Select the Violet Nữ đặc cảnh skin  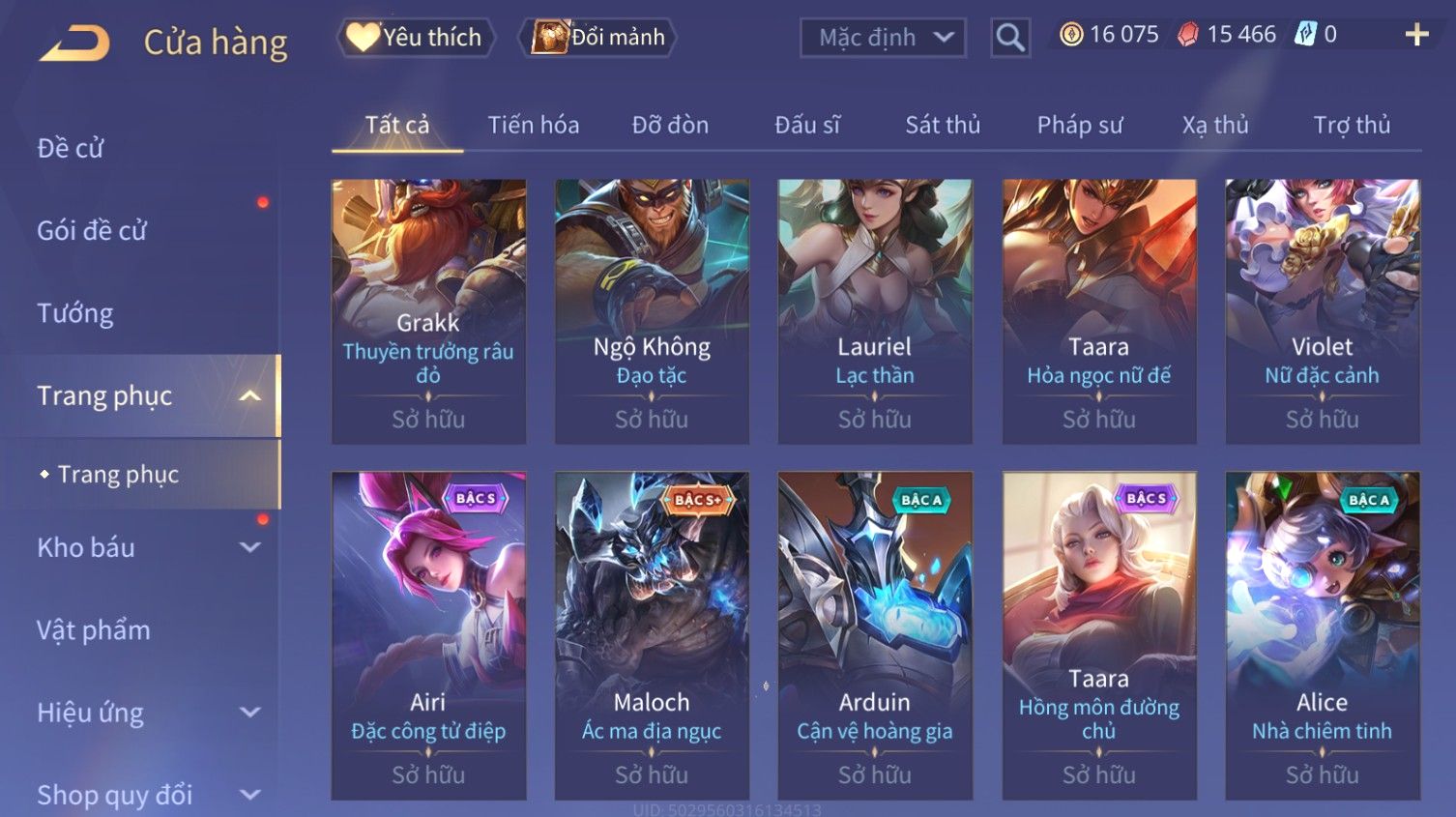(x=1323, y=311)
